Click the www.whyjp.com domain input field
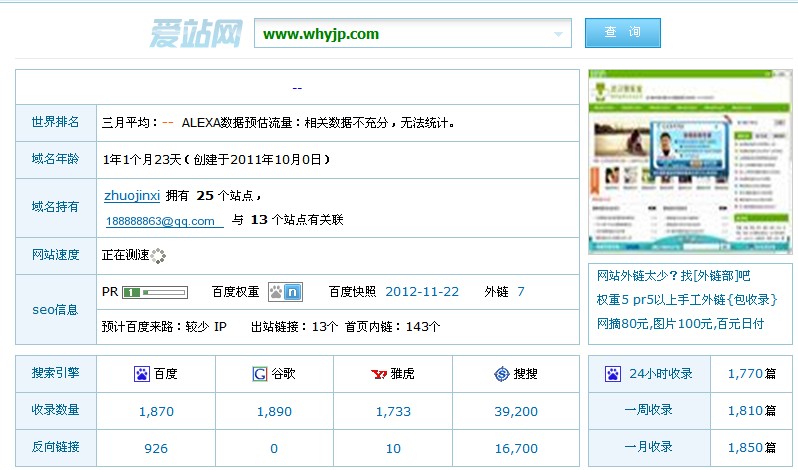The height and width of the screenshot is (470, 798). [400, 34]
